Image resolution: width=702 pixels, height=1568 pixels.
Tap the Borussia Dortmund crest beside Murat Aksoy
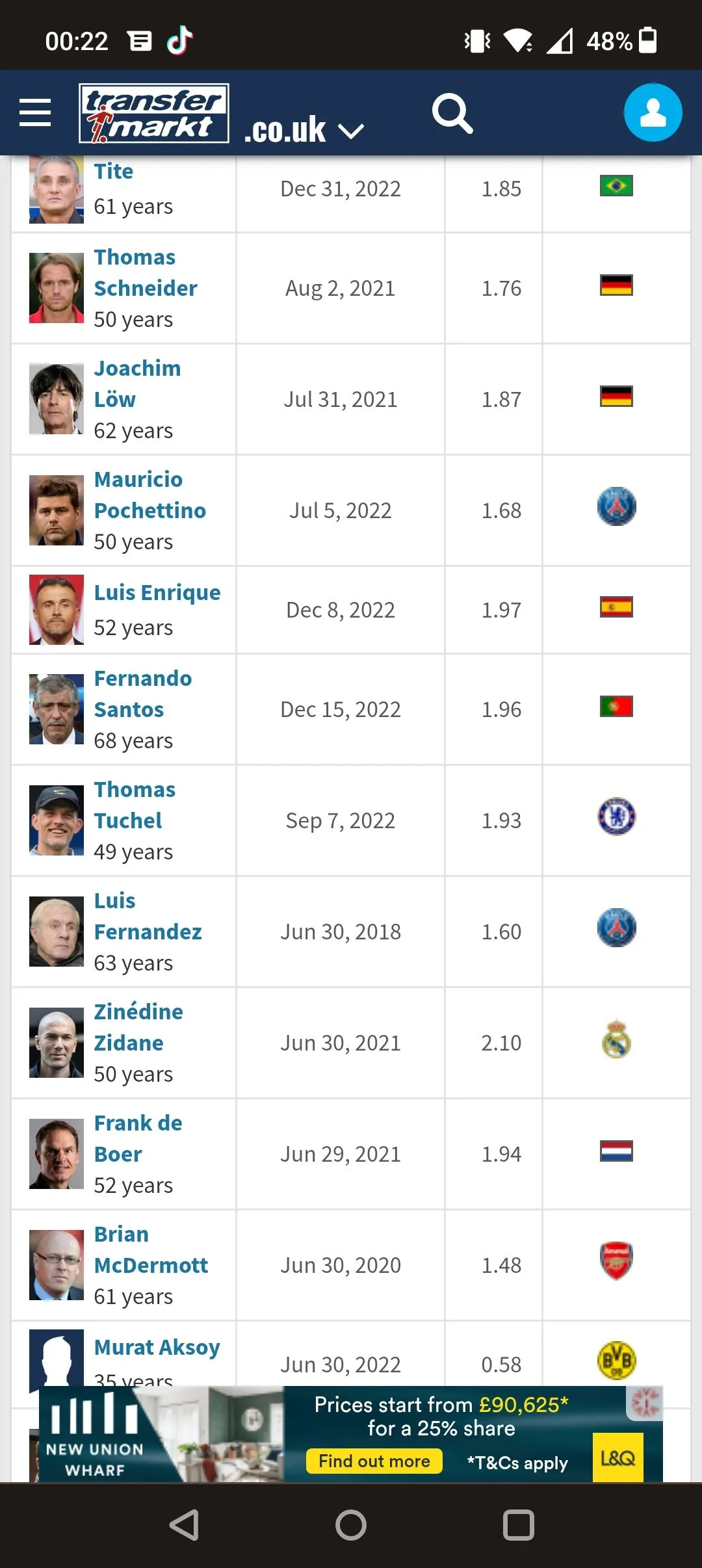coord(616,1360)
